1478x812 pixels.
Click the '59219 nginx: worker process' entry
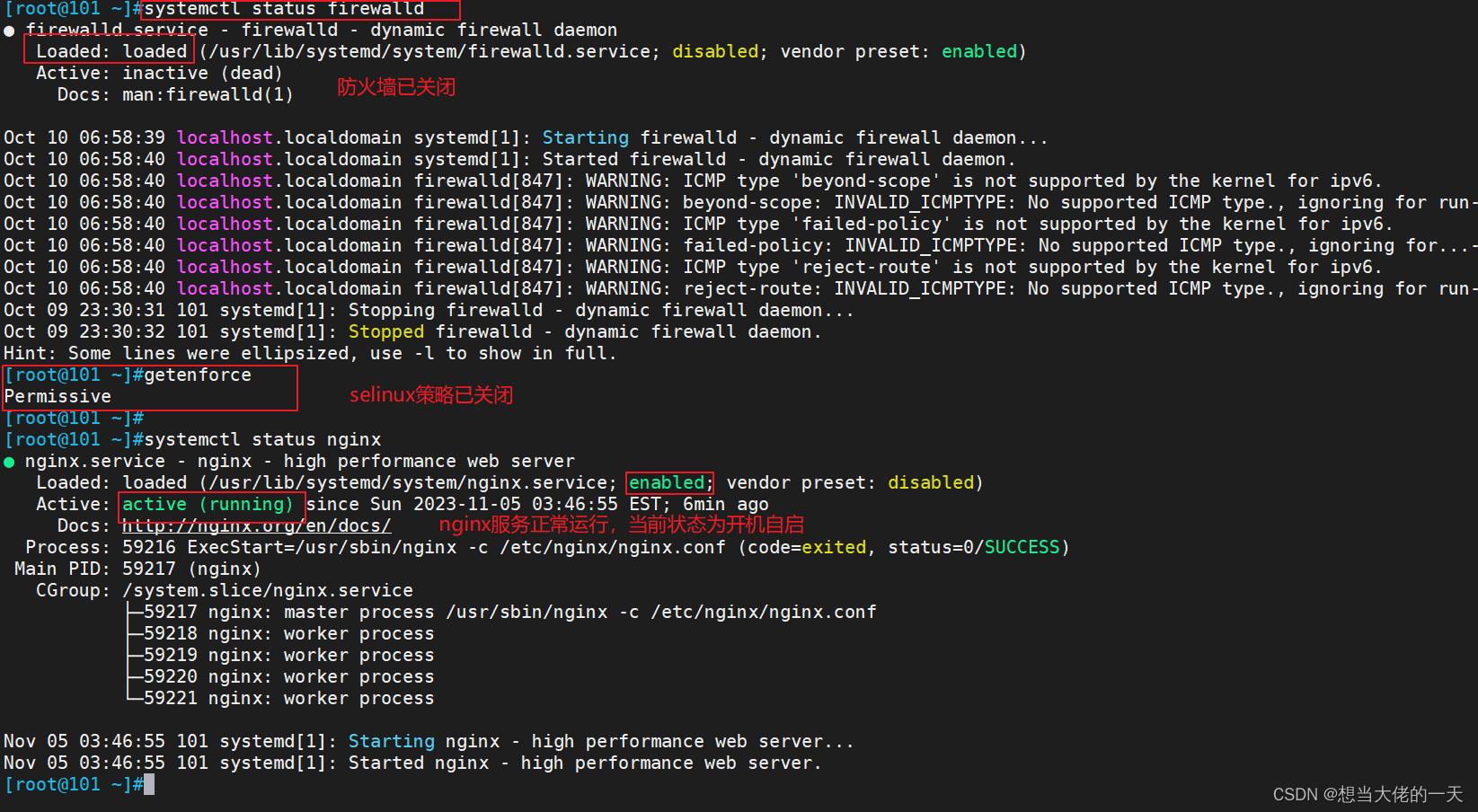click(288, 655)
